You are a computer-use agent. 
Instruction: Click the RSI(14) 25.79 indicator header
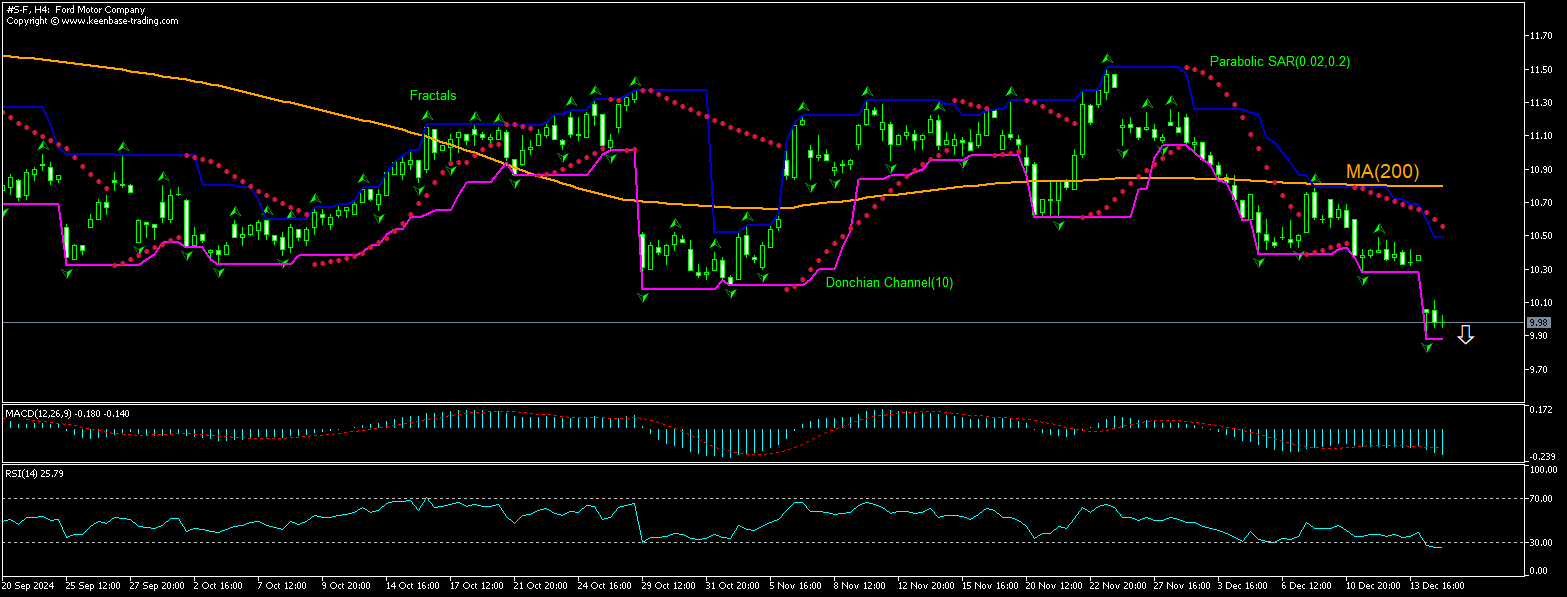(x=33, y=475)
